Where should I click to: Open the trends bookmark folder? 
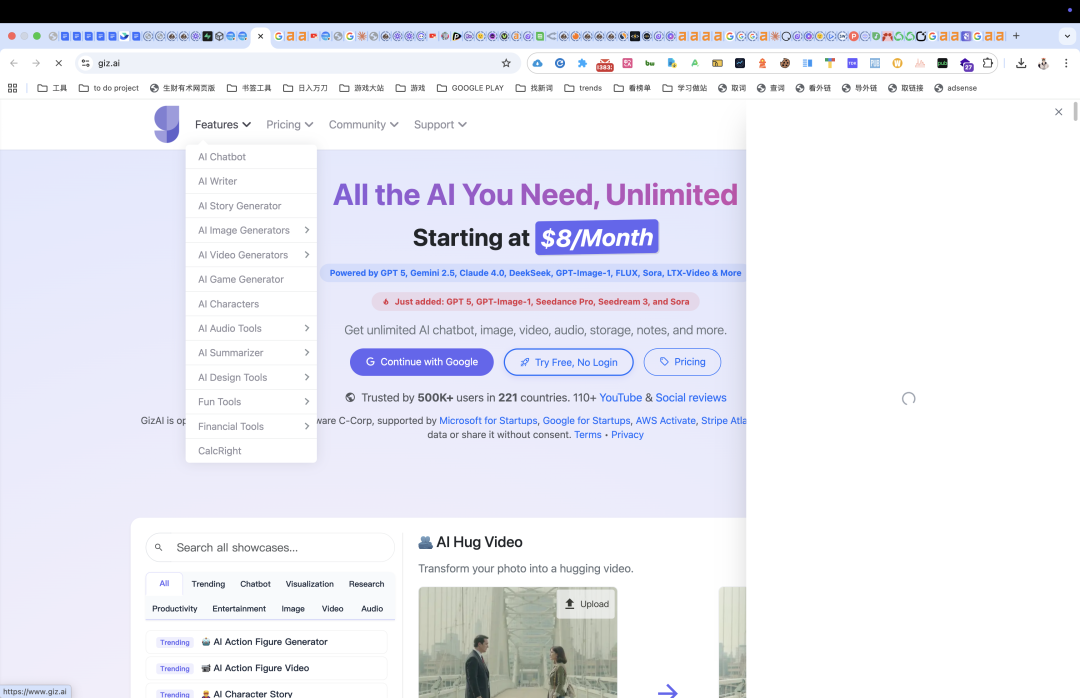[583, 88]
